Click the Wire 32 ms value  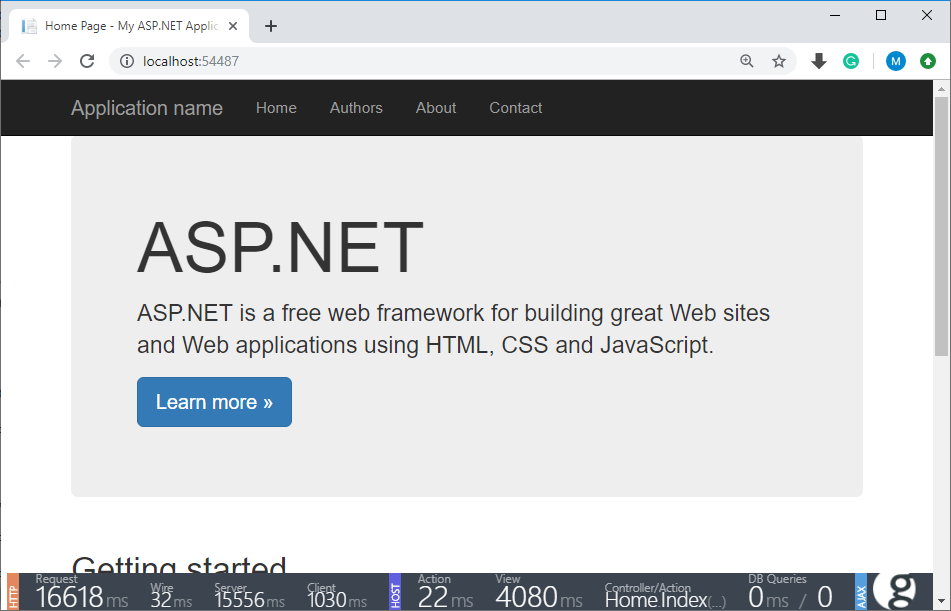pyautogui.click(x=171, y=599)
